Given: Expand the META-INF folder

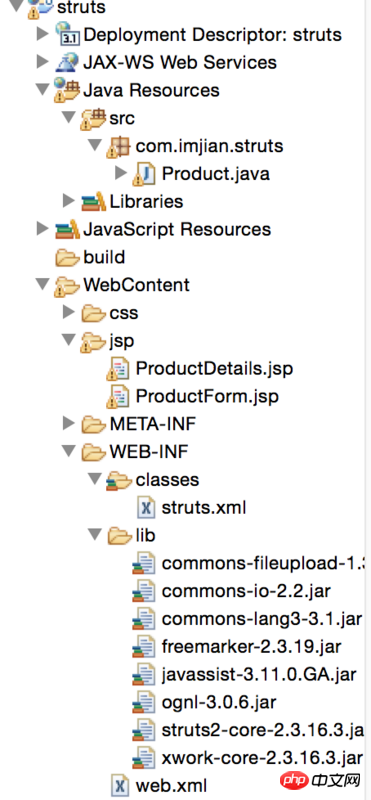Looking at the screenshot, I should 69,423.
